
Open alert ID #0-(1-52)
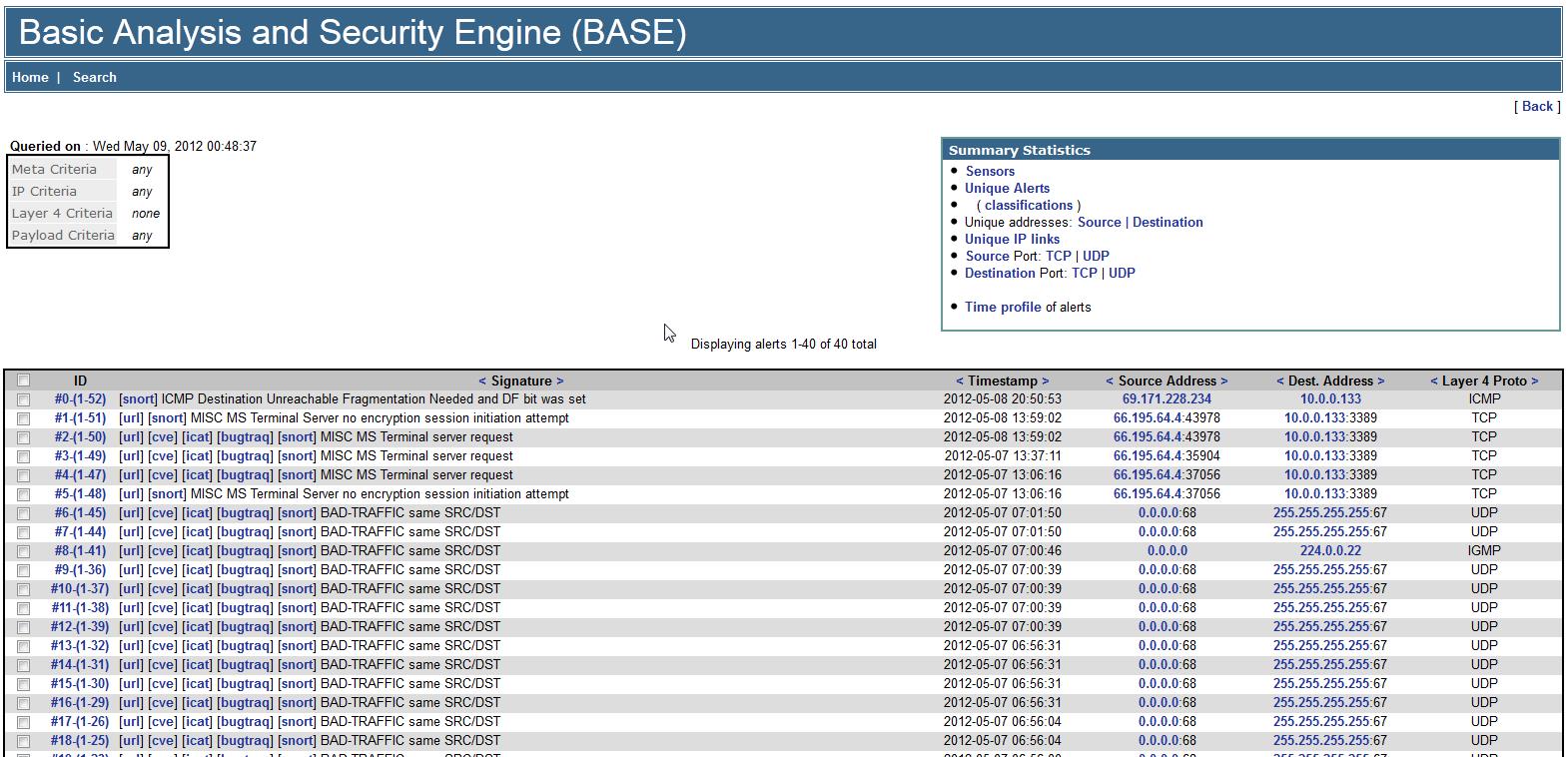point(80,399)
